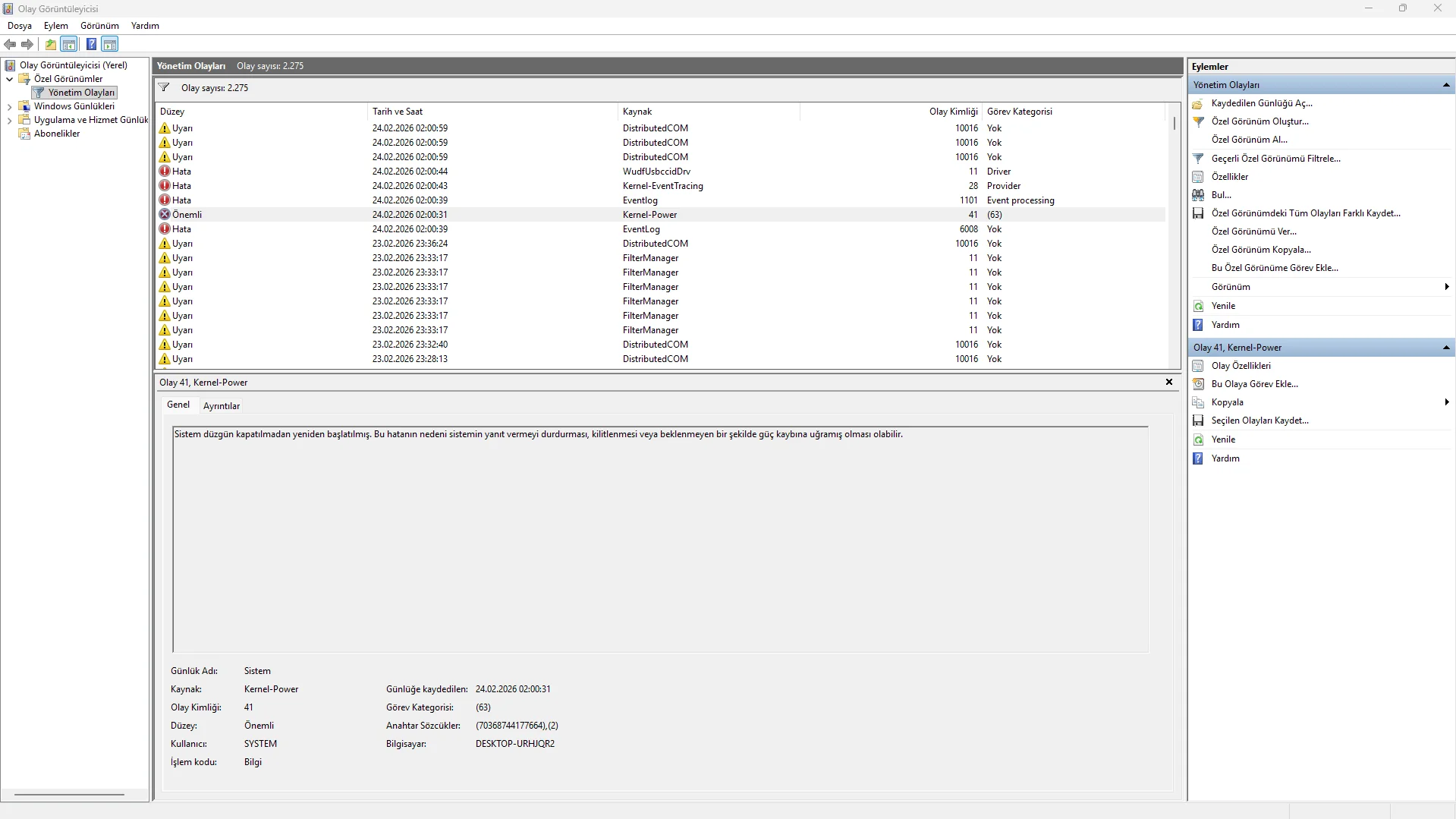Viewport: 1456px width, 819px height.
Task: Select the DistributedCOM event at 23.02.2026 23:36:24
Action: click(x=660, y=244)
